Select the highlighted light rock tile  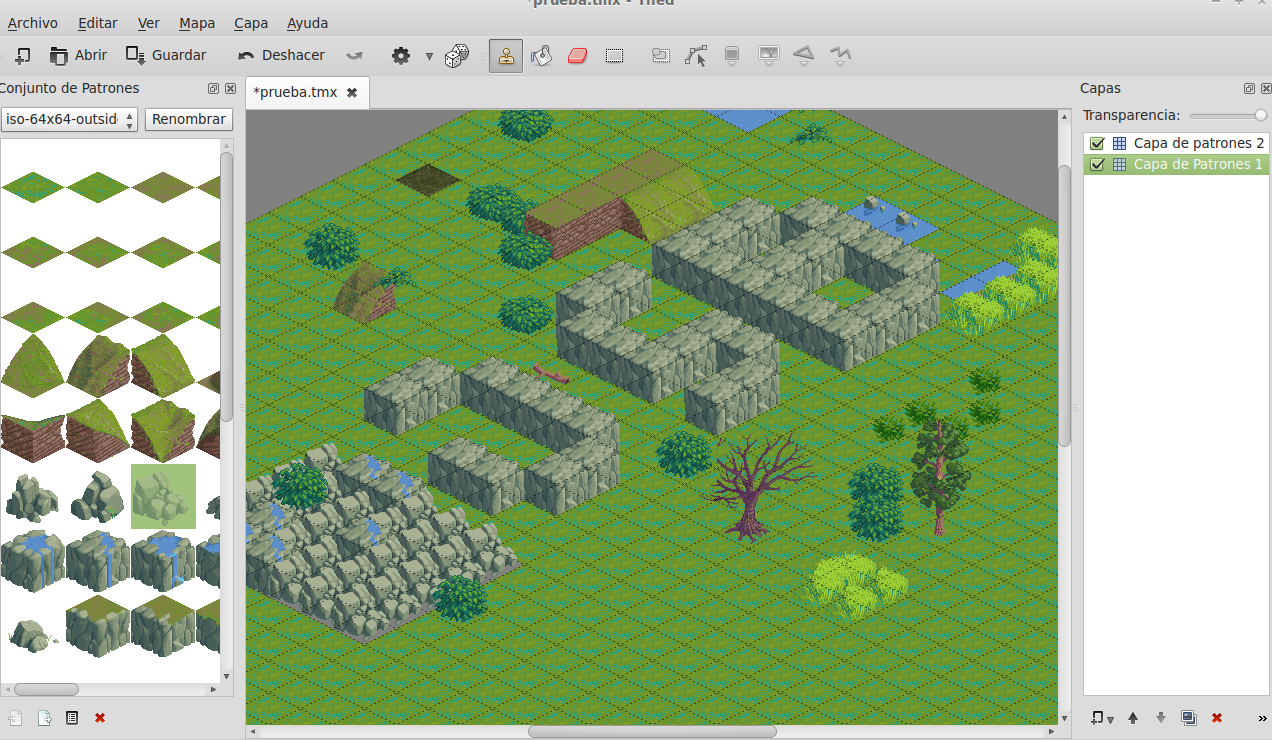[163, 496]
